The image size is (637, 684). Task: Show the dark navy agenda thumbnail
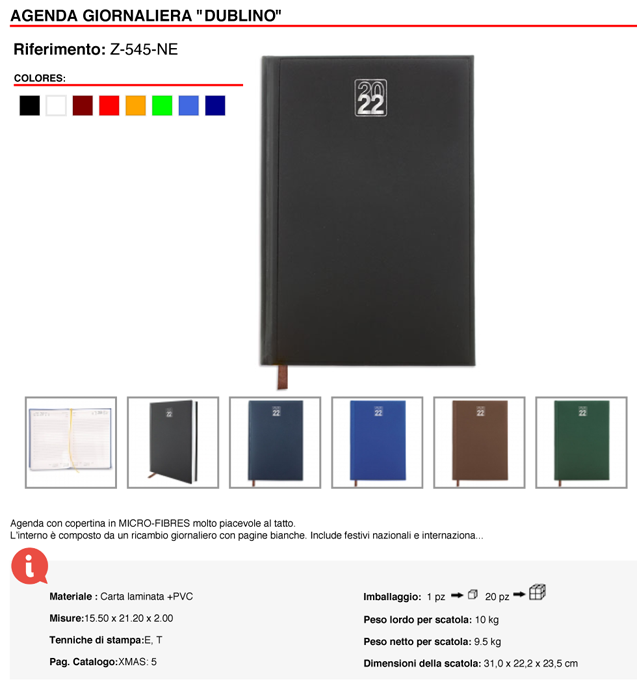[275, 442]
